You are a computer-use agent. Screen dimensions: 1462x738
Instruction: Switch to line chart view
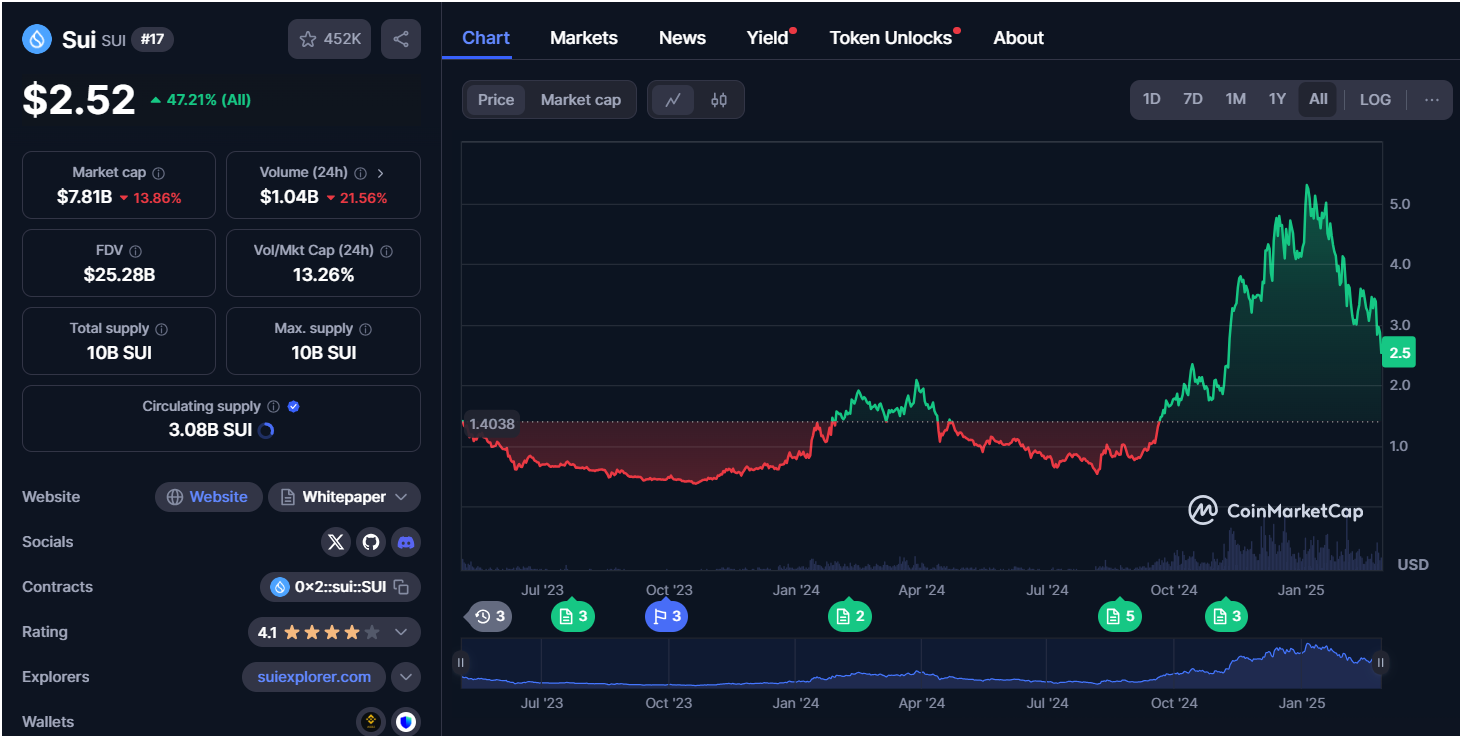tap(673, 100)
